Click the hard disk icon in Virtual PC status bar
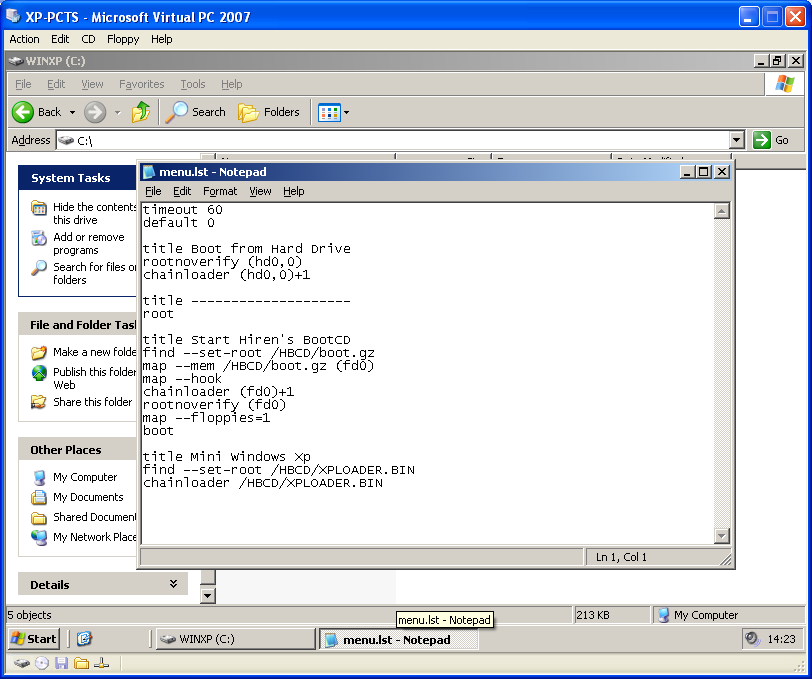The width and height of the screenshot is (812, 679). [x=22, y=663]
